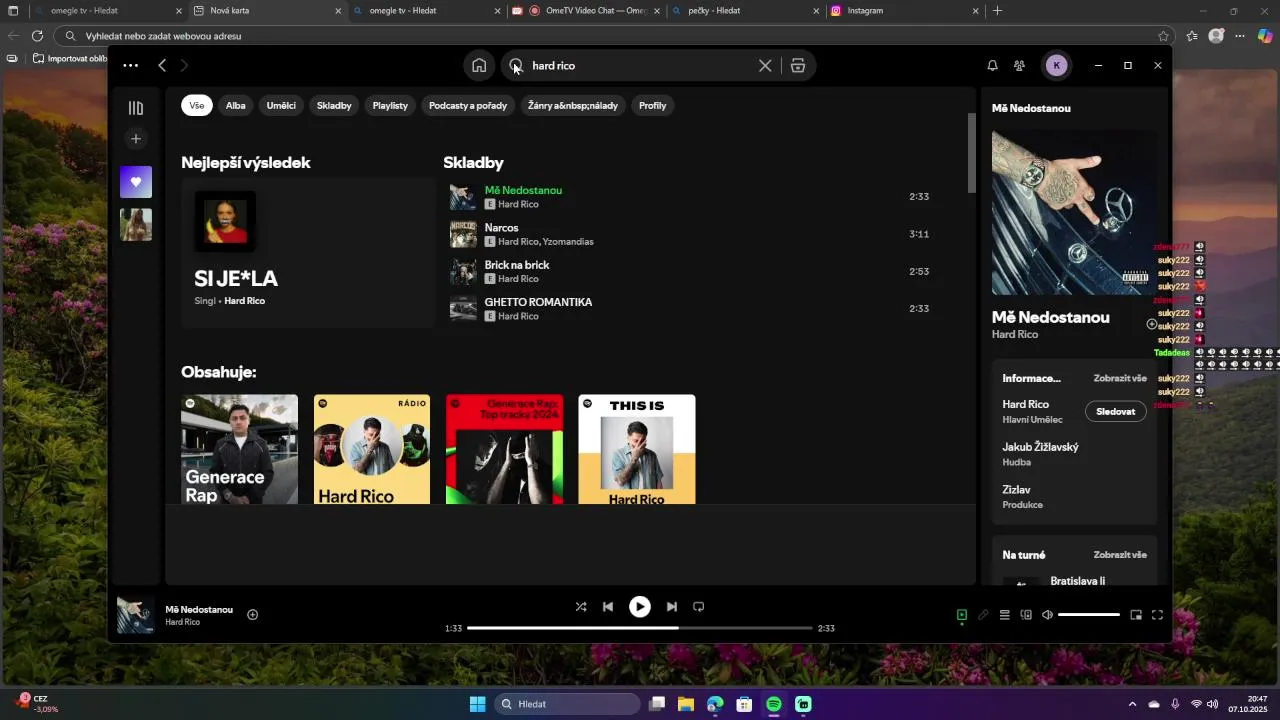
Task: Select the 'Podcasty a pořady' filter chip
Action: (468, 106)
